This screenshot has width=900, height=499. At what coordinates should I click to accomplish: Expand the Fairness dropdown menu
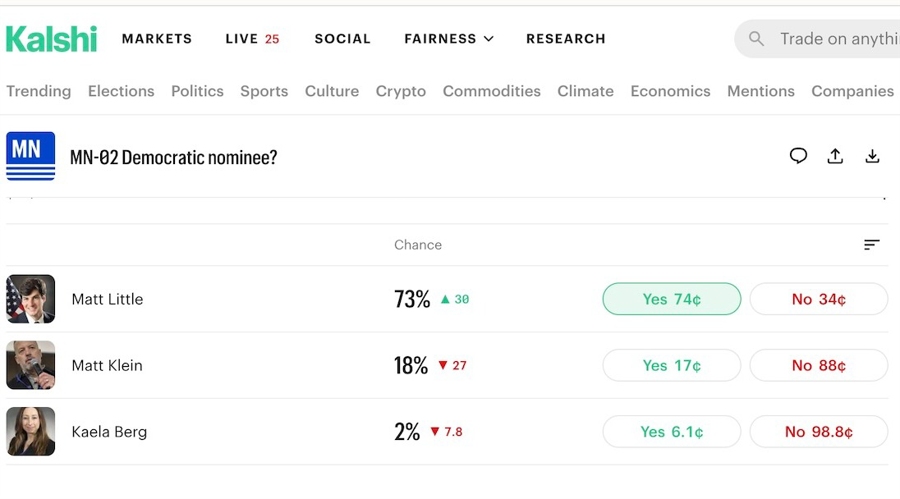click(449, 39)
